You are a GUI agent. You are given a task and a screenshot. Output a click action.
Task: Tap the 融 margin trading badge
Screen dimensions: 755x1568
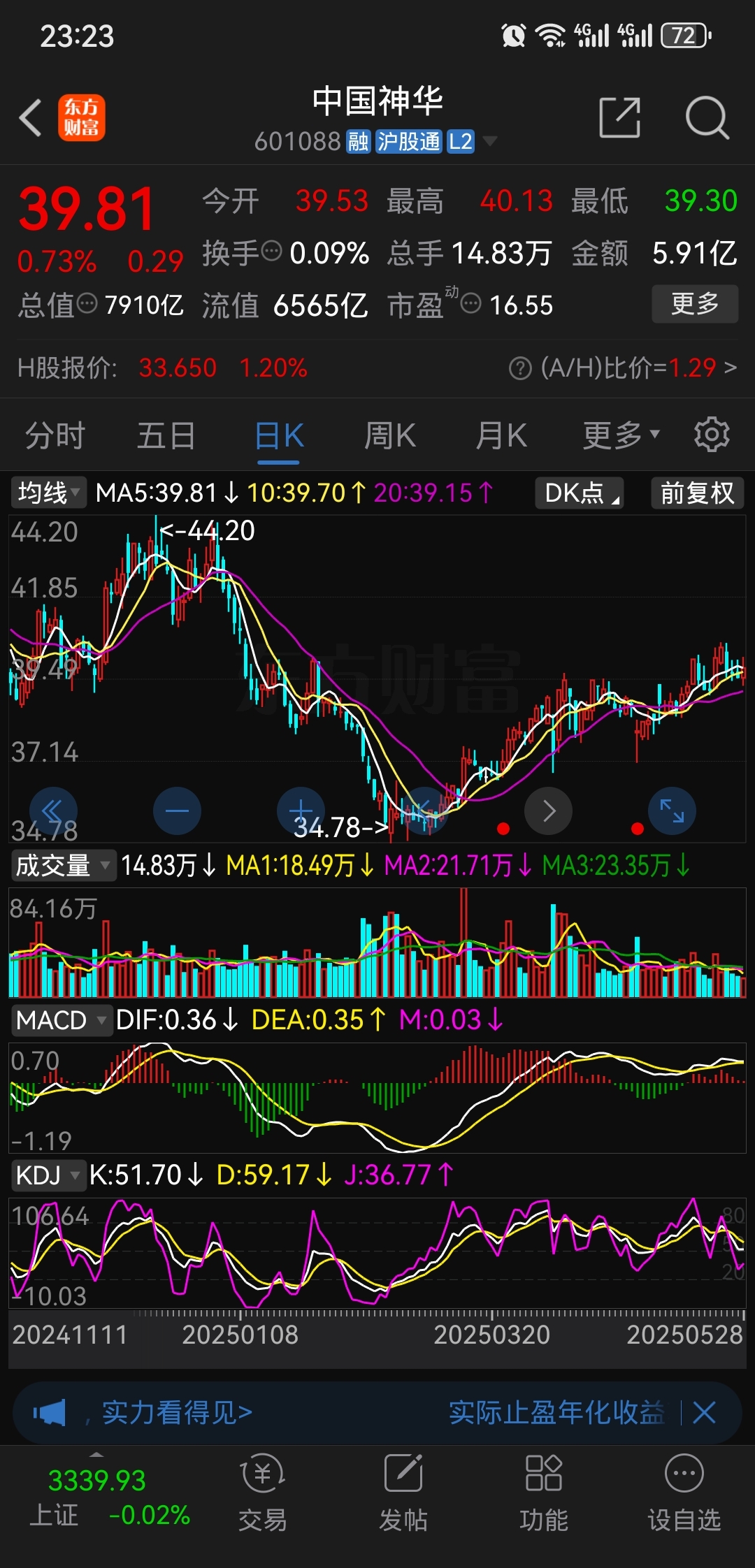coord(359,142)
